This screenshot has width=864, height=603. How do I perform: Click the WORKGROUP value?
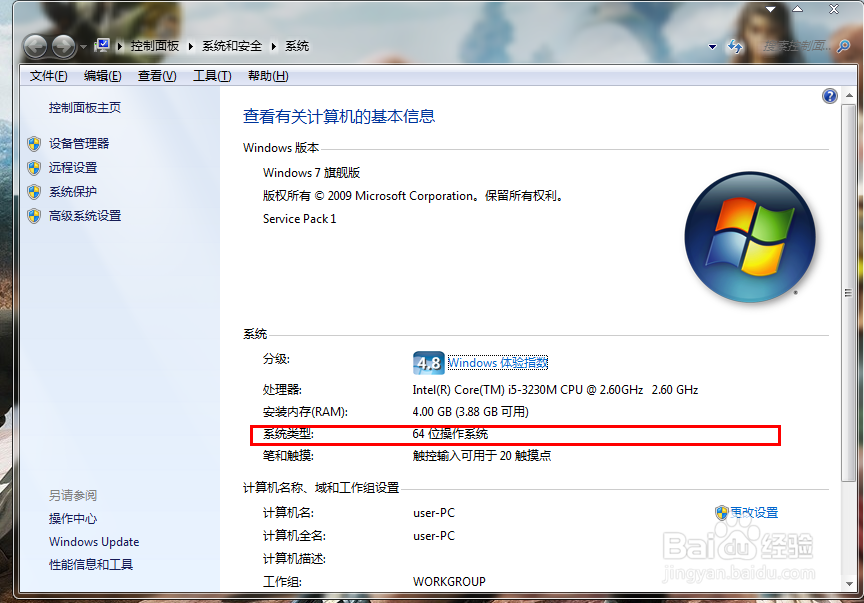tap(449, 582)
